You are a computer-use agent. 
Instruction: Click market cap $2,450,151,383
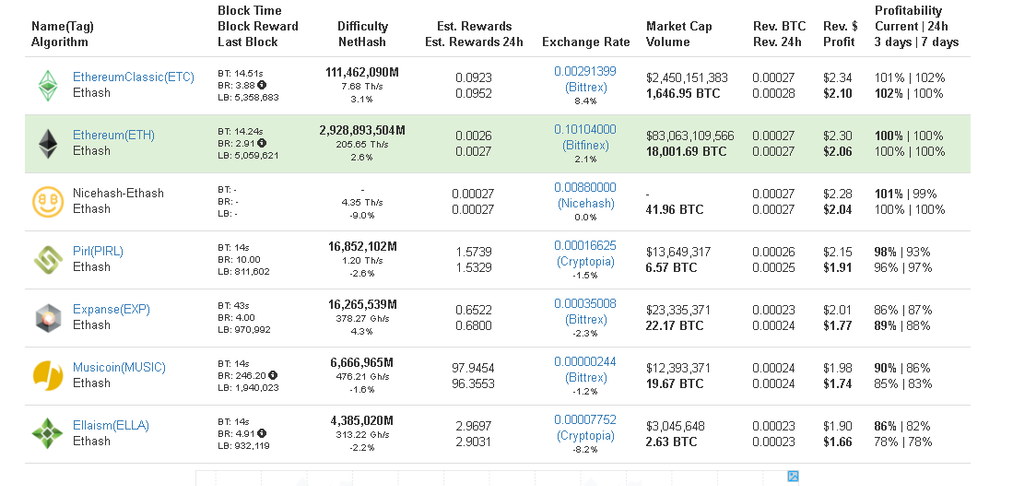687,78
